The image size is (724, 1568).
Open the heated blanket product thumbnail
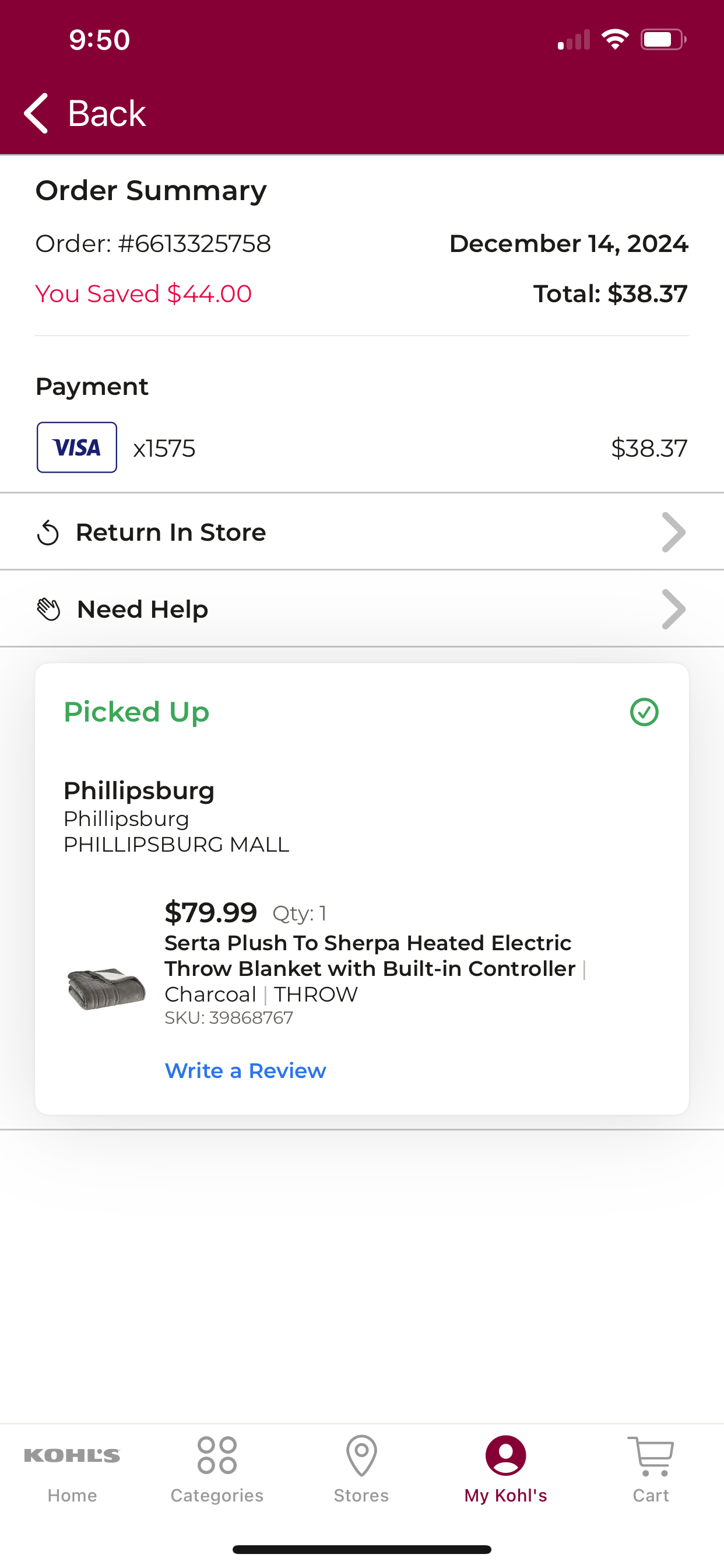pos(107,989)
